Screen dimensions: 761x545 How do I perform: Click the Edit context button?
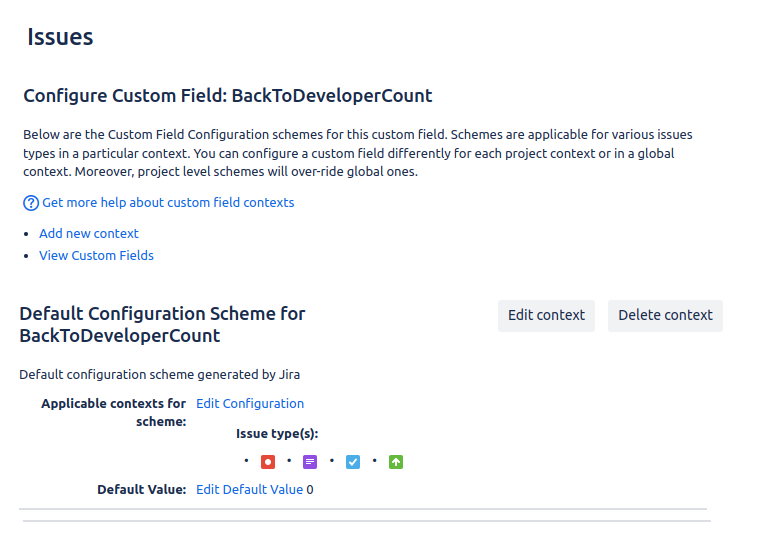546,315
